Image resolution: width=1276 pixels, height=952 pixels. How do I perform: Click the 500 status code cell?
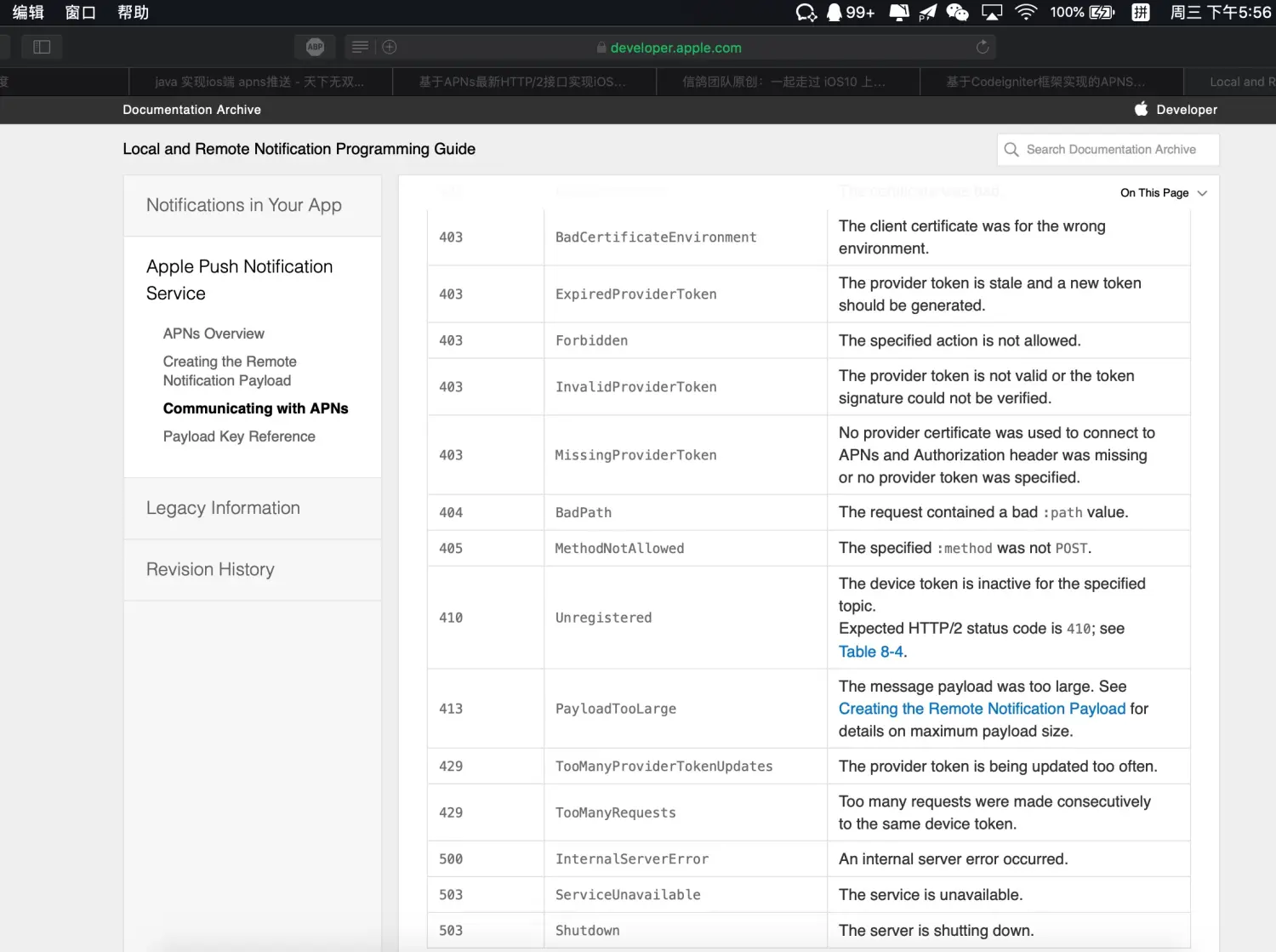tap(485, 859)
